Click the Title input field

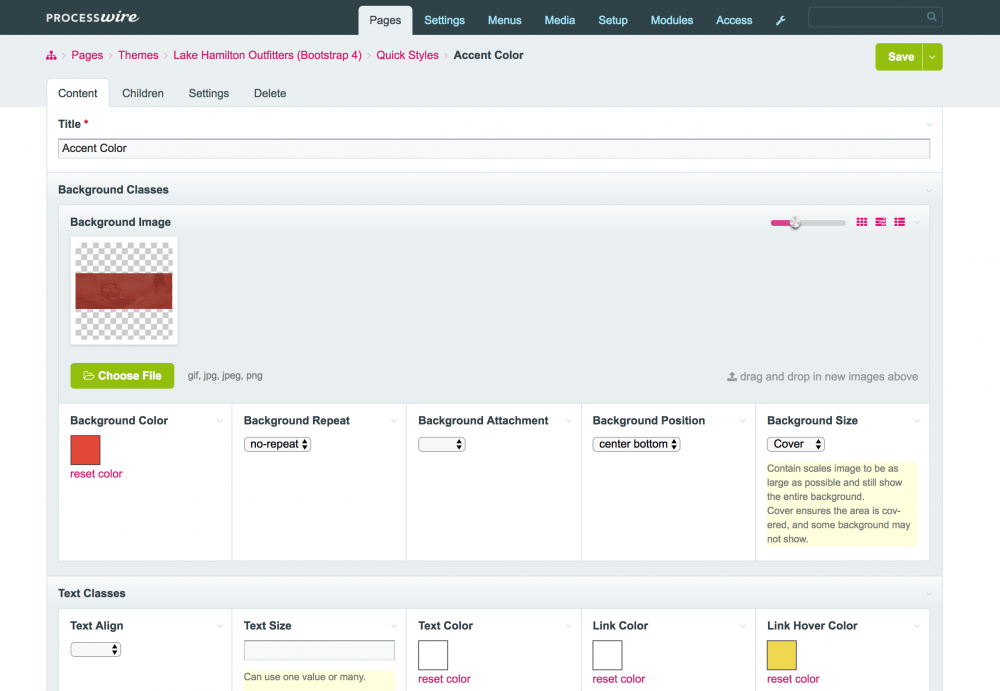(494, 148)
